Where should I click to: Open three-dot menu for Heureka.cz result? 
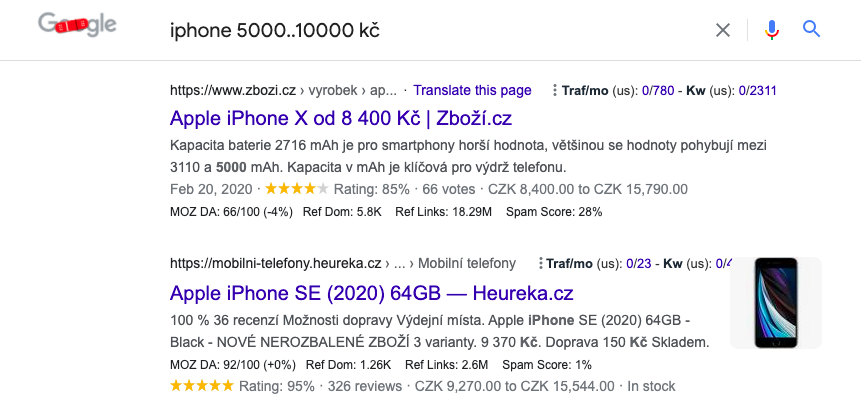point(541,264)
